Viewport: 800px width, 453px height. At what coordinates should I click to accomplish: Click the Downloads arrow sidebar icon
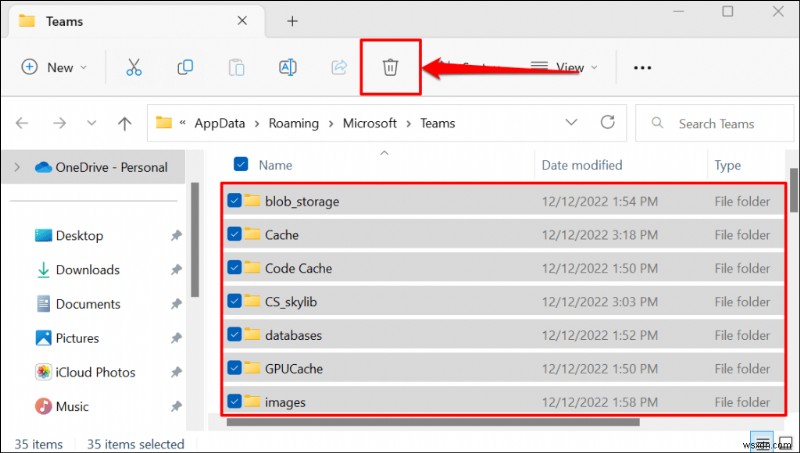click(43, 270)
